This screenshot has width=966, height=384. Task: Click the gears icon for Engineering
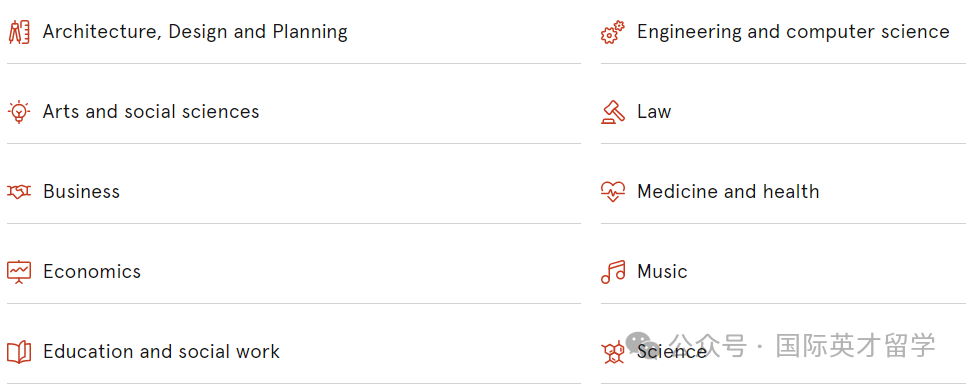pyautogui.click(x=613, y=32)
